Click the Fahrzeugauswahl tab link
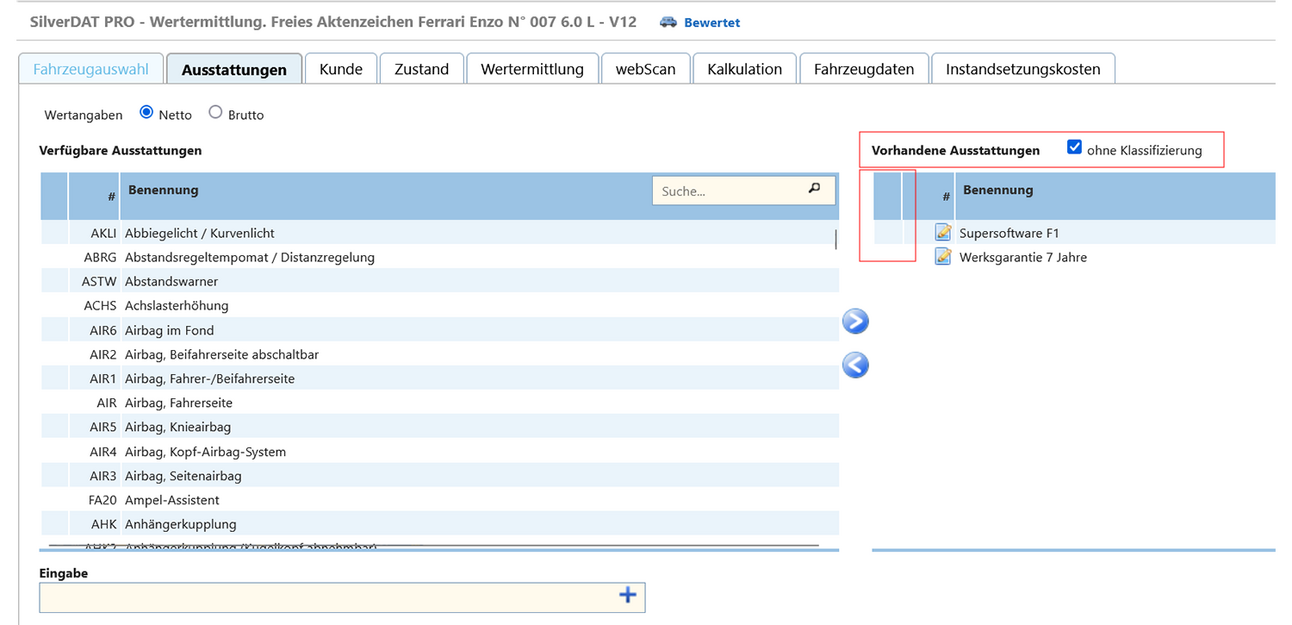The image size is (1292, 625). (91, 69)
